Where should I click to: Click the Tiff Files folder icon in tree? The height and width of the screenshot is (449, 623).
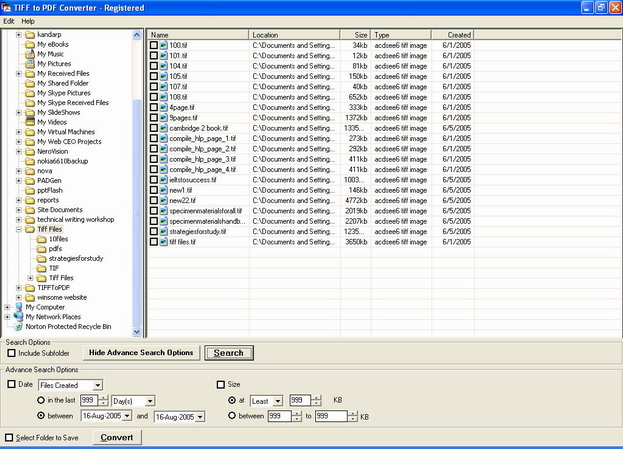(29, 229)
